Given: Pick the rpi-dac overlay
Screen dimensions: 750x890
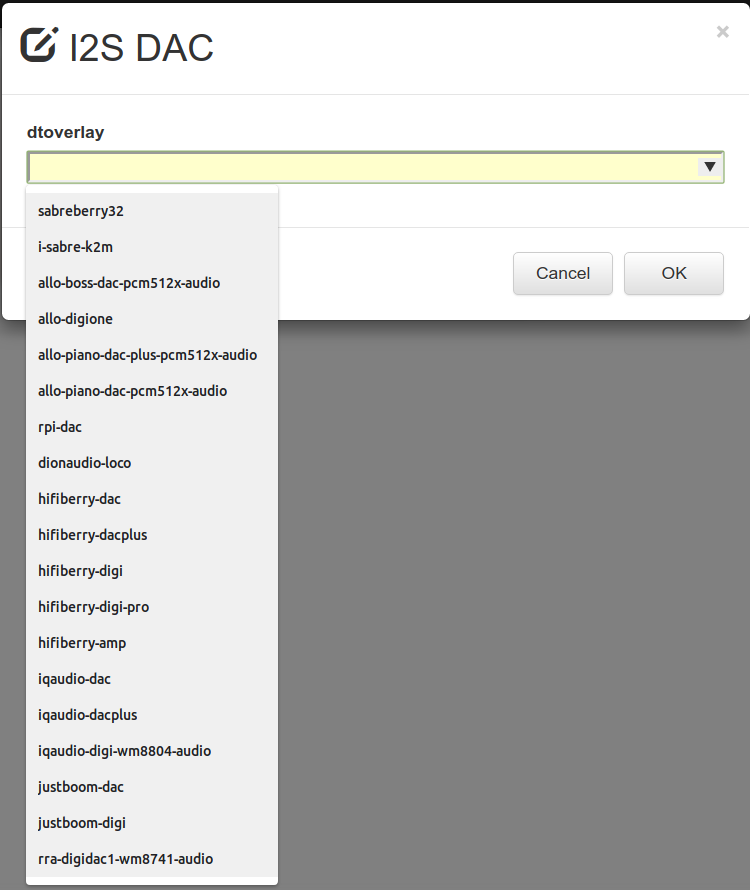Looking at the screenshot, I should pyautogui.click(x=152, y=427).
